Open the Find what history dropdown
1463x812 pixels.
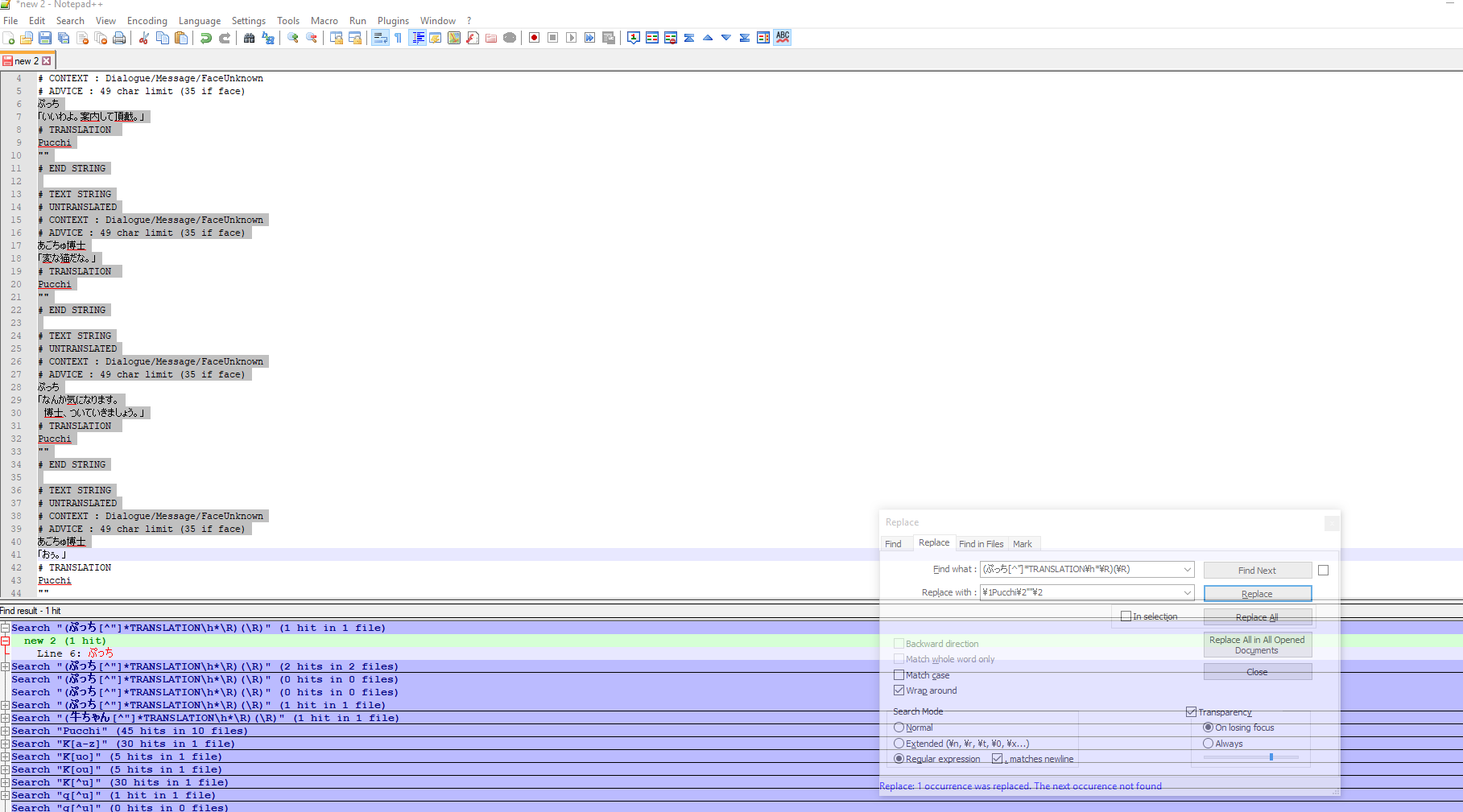[1187, 570]
